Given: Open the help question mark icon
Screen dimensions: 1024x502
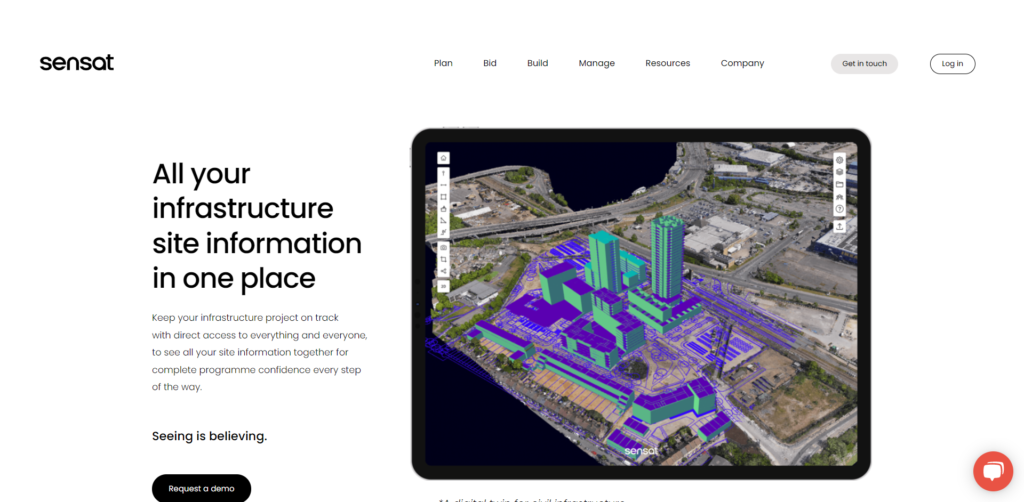Looking at the screenshot, I should click(x=840, y=209).
